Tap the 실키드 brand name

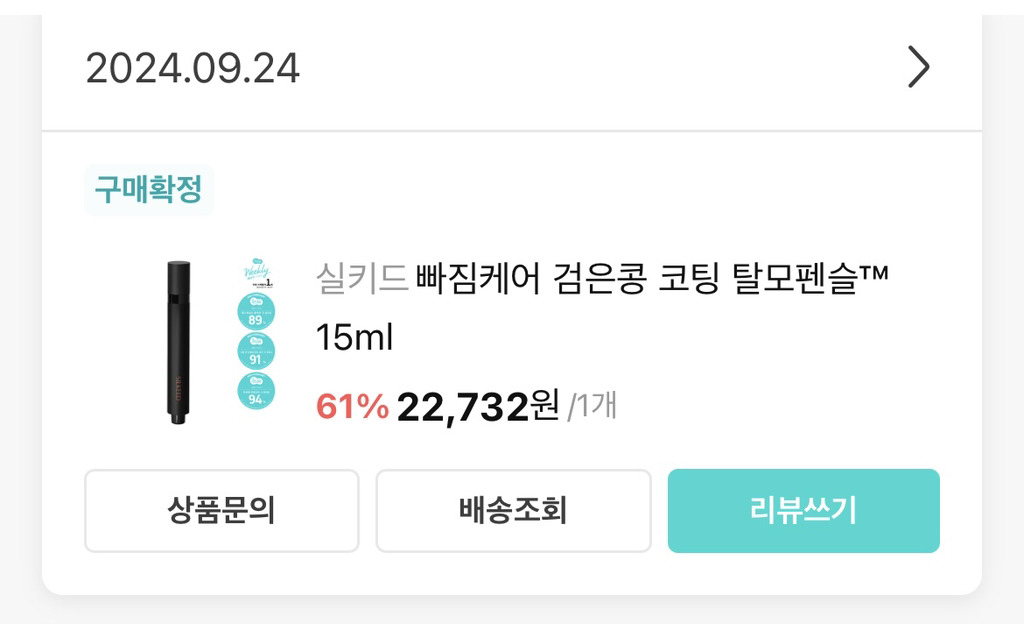point(362,278)
